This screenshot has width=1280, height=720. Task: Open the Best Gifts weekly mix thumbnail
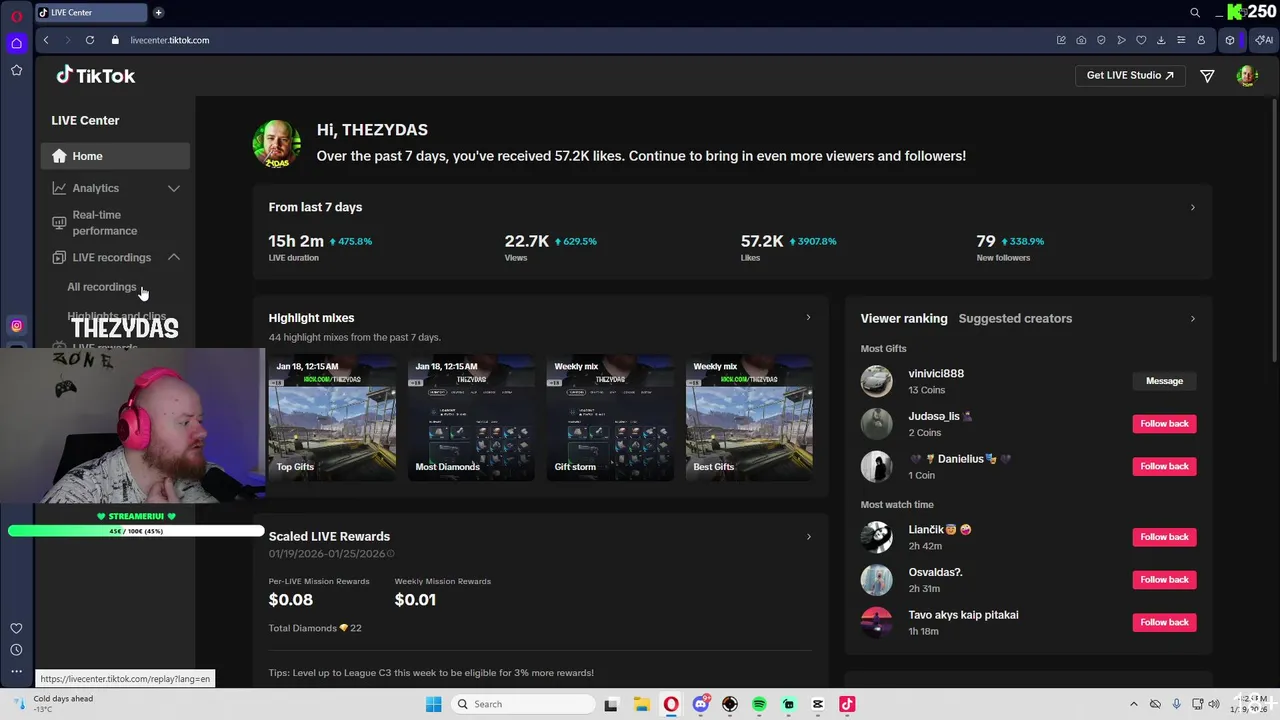(749, 418)
